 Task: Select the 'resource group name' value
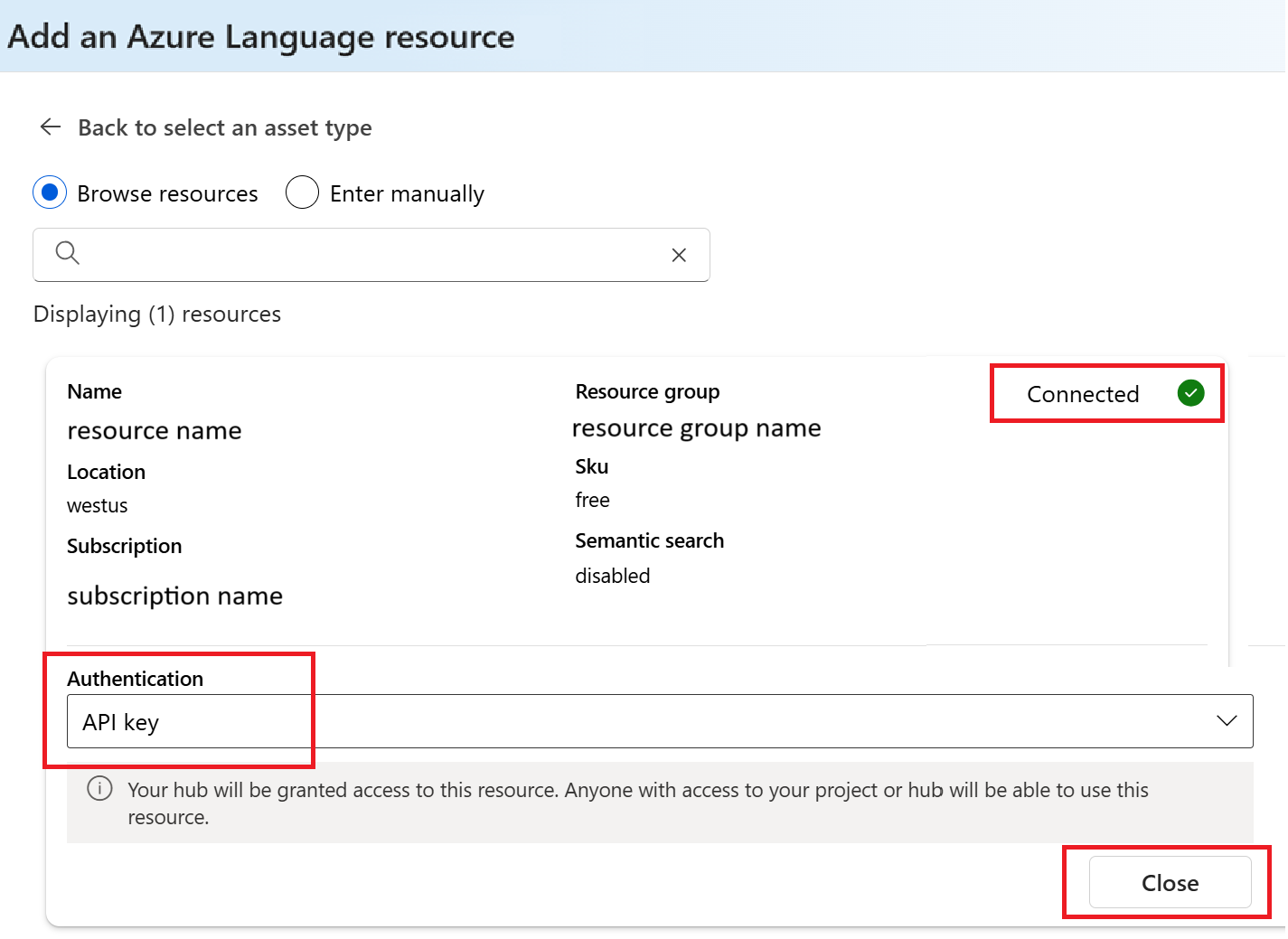(x=697, y=428)
